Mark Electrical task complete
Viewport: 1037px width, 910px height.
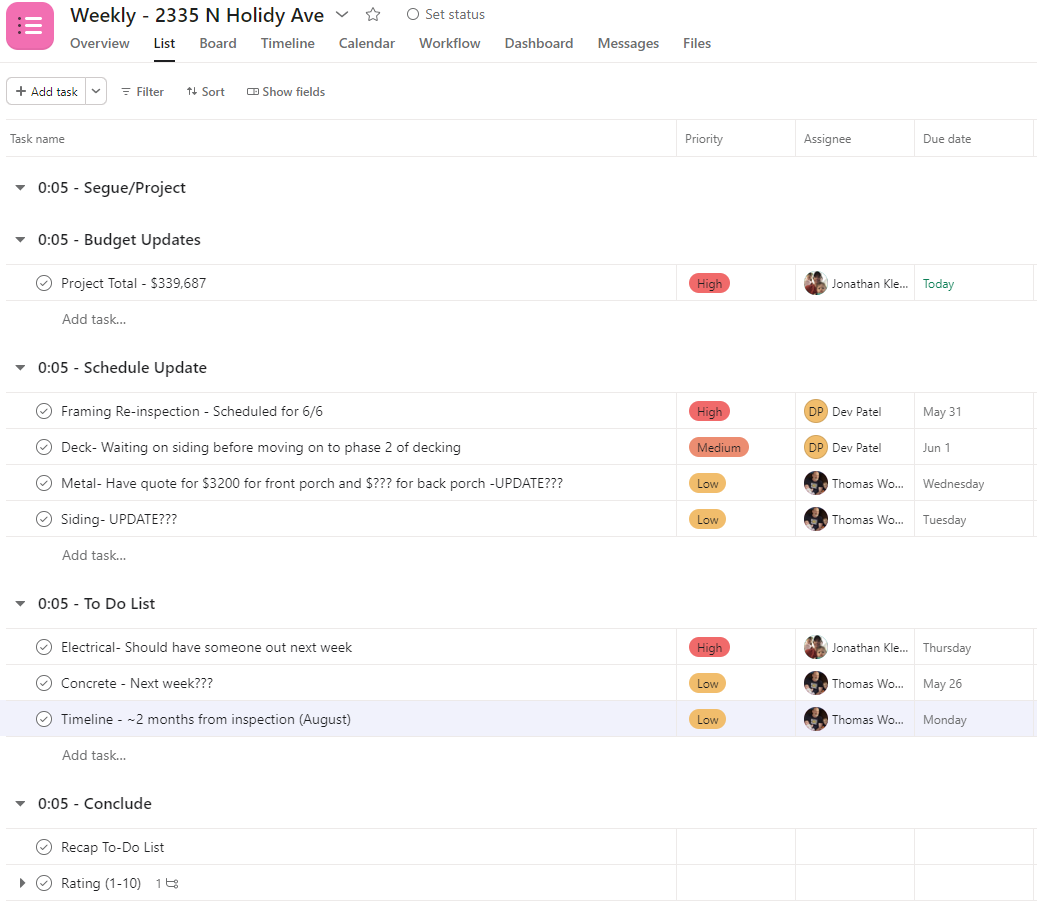[x=44, y=647]
